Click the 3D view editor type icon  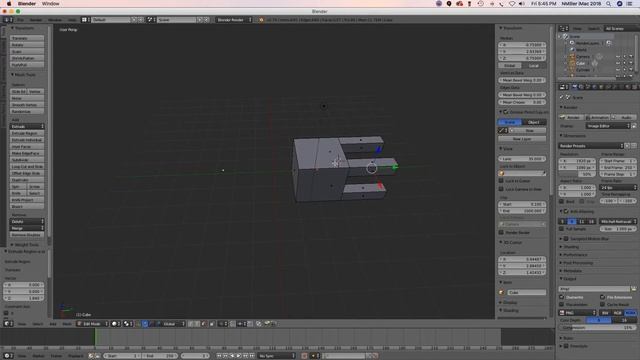(8, 324)
